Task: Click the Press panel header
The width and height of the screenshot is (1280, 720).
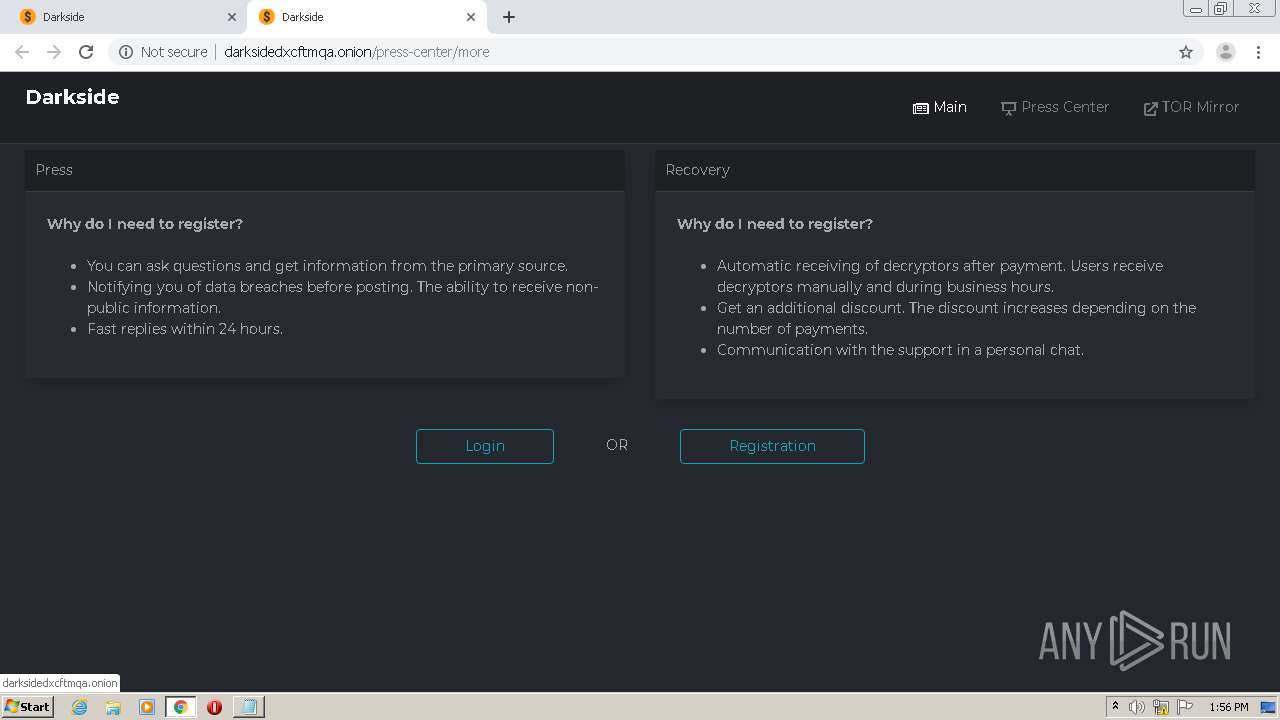Action: [325, 170]
